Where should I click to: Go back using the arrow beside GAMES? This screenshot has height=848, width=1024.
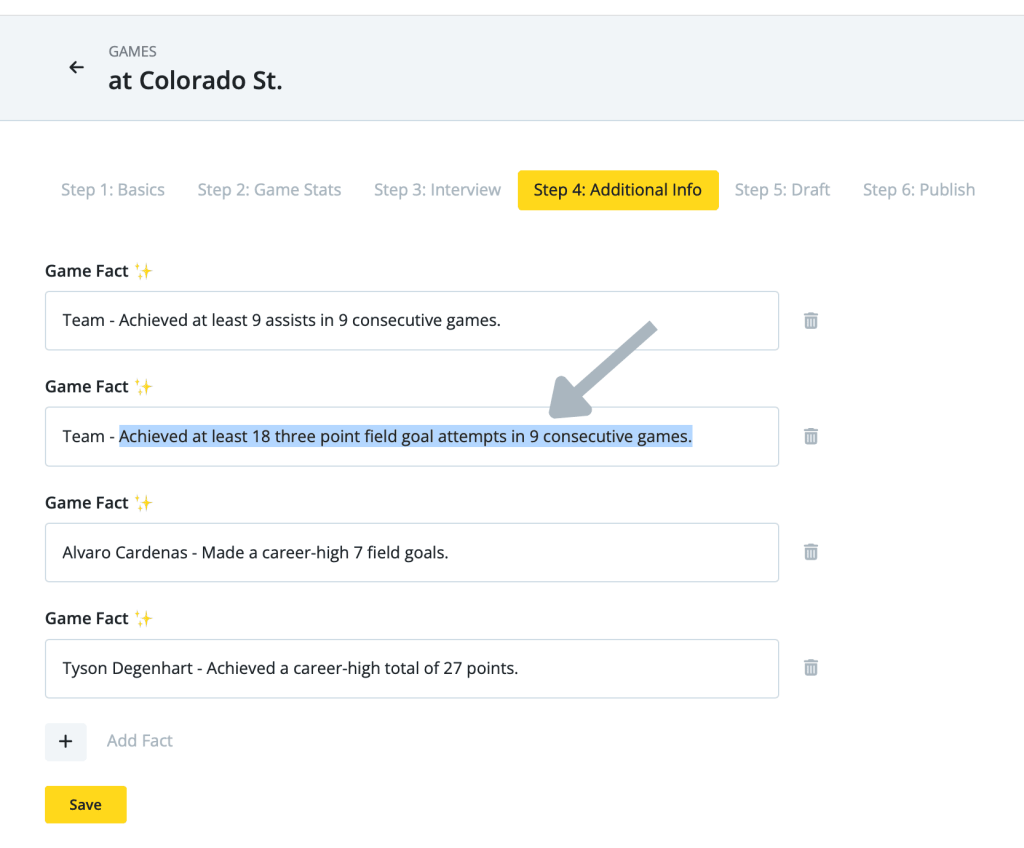[76, 67]
